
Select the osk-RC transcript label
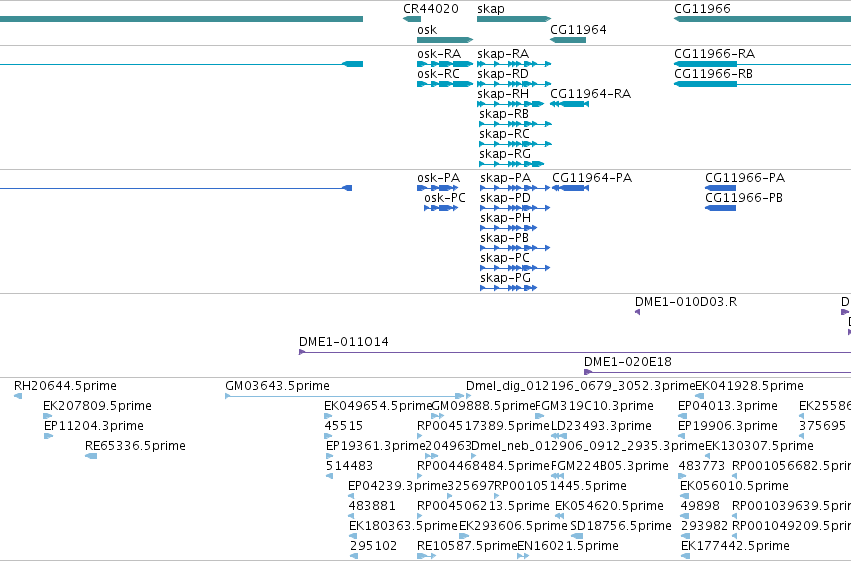click(x=438, y=74)
